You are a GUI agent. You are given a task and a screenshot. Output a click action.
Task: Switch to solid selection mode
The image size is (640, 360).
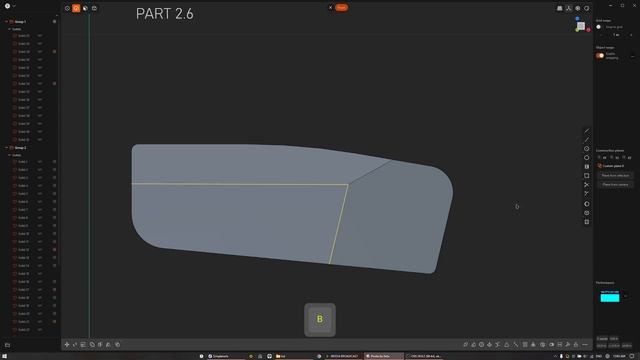click(x=94, y=8)
